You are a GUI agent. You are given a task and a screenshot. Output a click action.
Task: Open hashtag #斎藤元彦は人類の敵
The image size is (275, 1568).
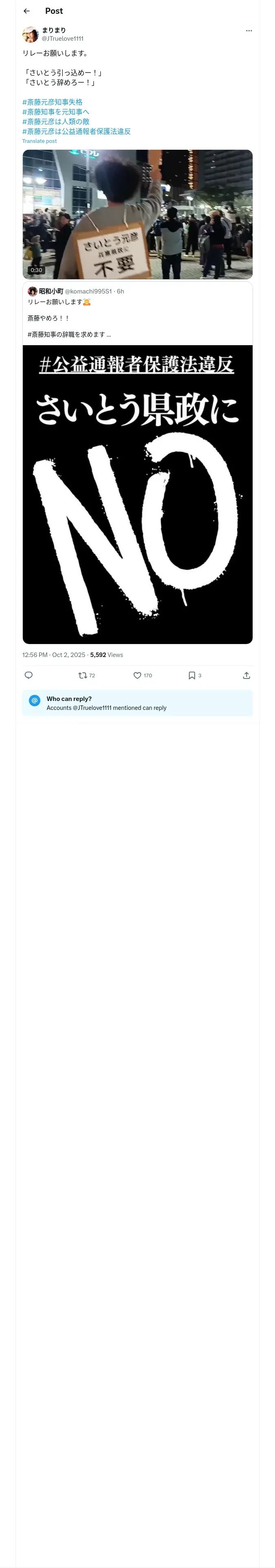55,122
